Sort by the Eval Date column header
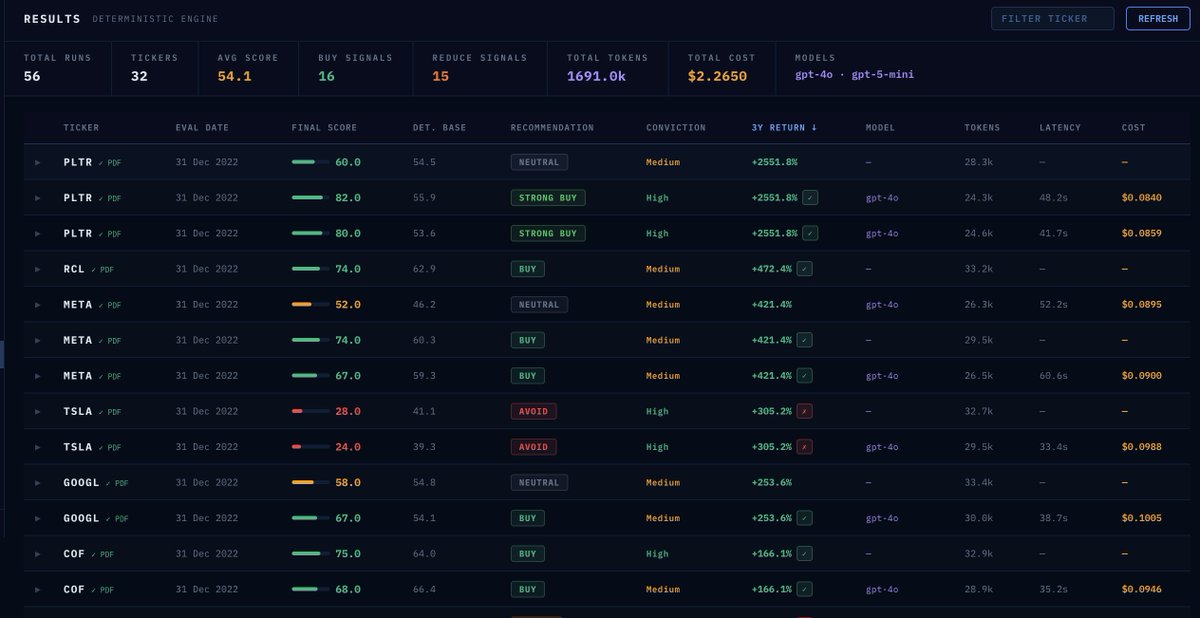Viewport: 1200px width, 618px height. click(x=202, y=128)
